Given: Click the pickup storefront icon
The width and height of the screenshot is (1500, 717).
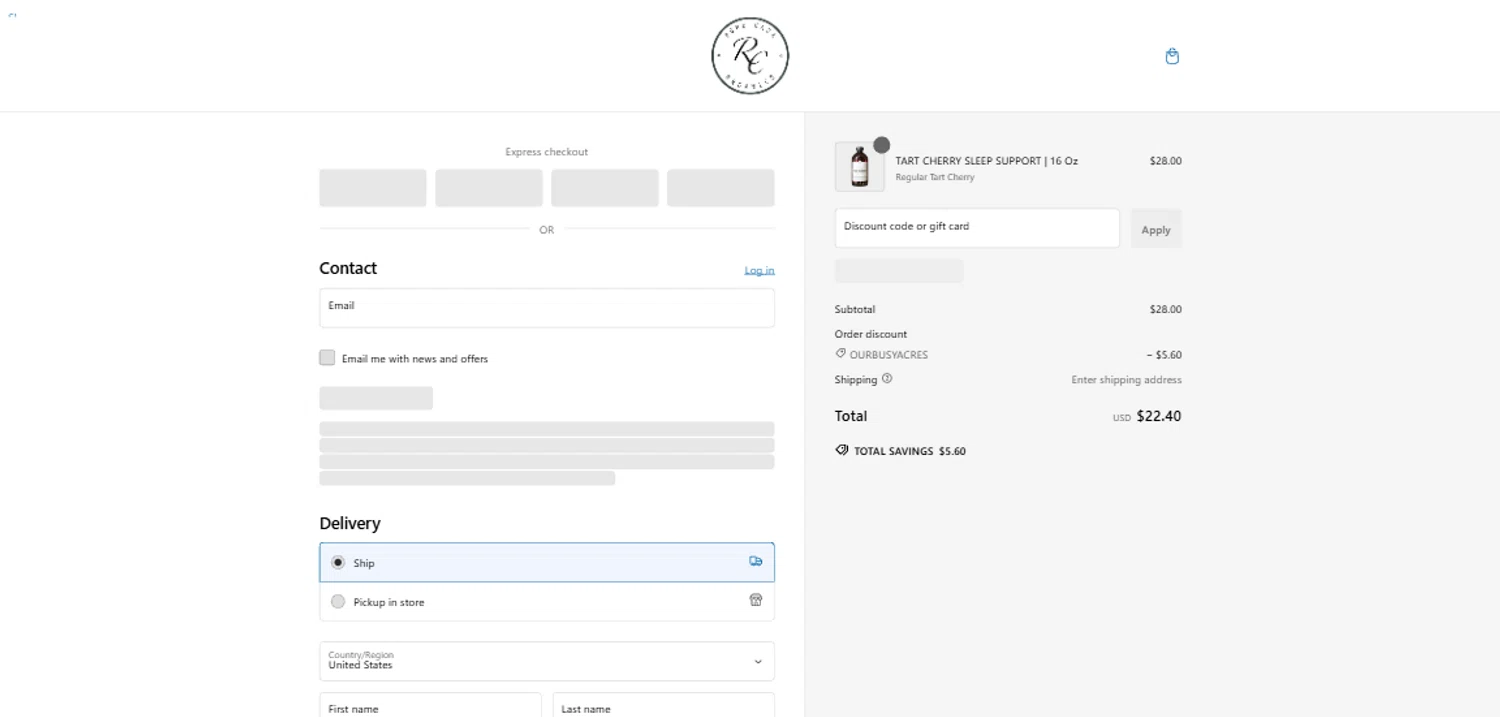Looking at the screenshot, I should click(x=756, y=600).
